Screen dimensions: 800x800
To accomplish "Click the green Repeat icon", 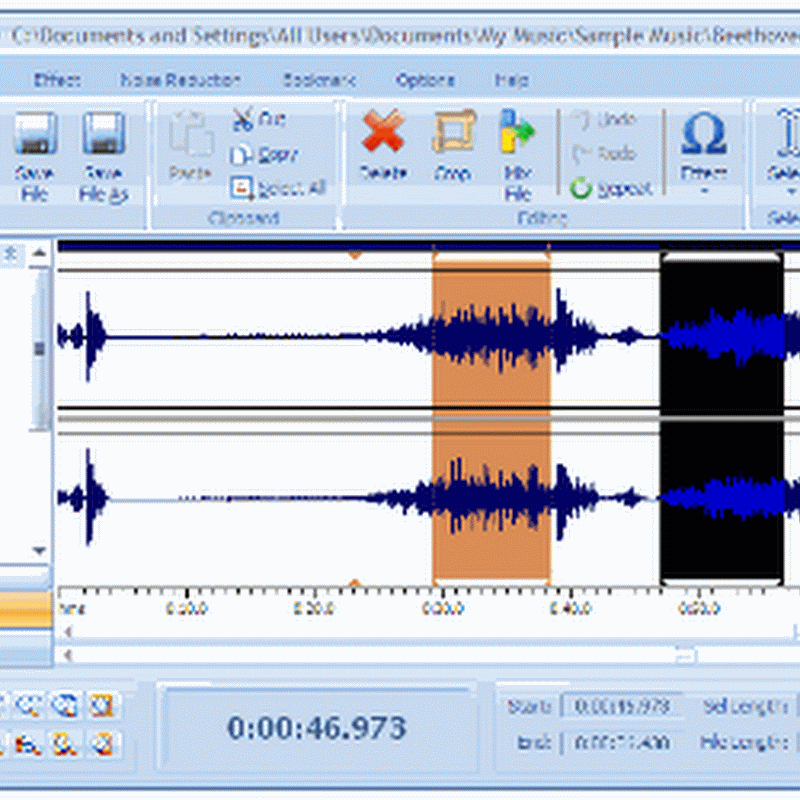I will coord(581,187).
